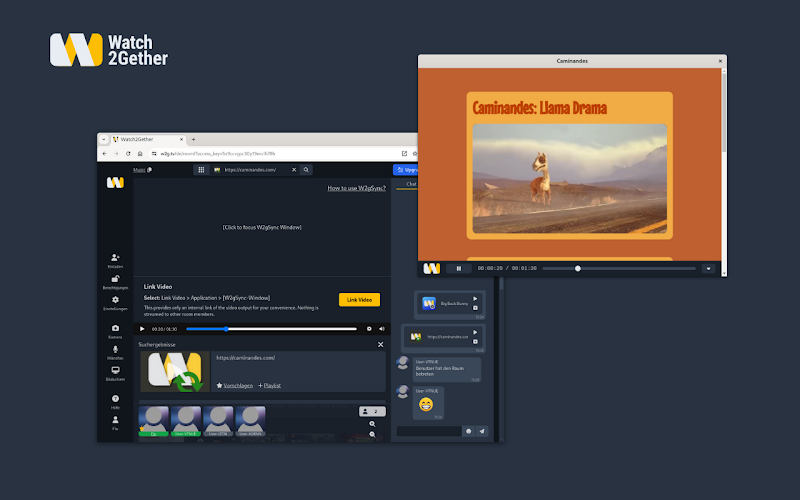Open the apps grid icon beside URL field
Viewport: 800px width, 500px height.
(201, 170)
